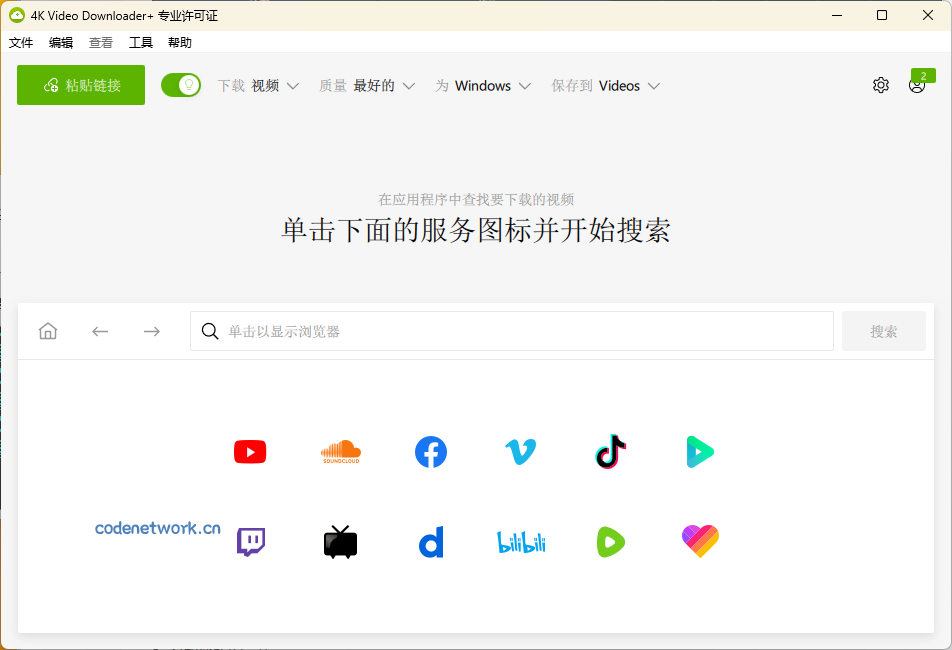The width and height of the screenshot is (952, 650).
Task: Open the TikTok service page
Action: (x=610, y=452)
